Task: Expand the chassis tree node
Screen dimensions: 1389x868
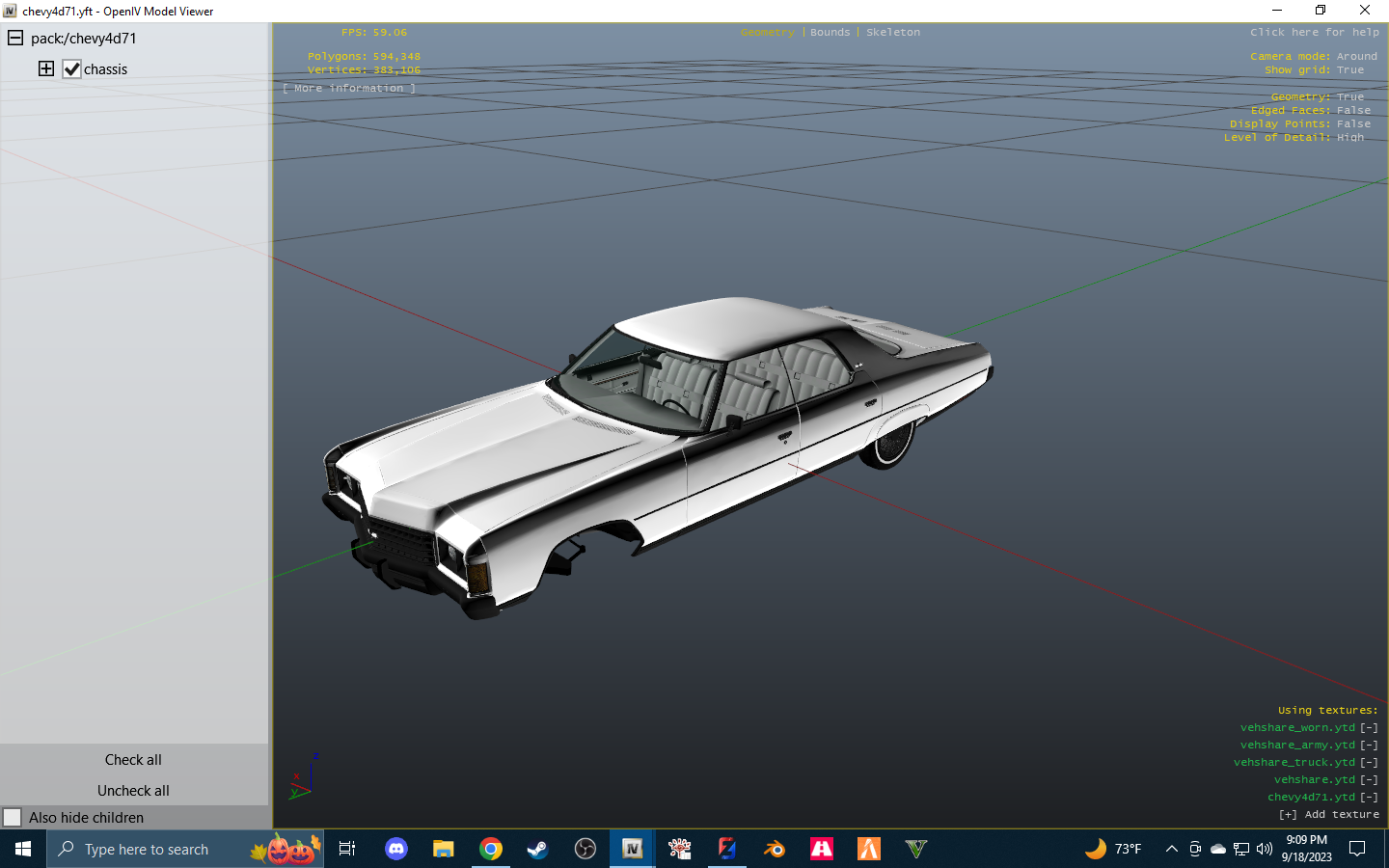Action: (46, 68)
